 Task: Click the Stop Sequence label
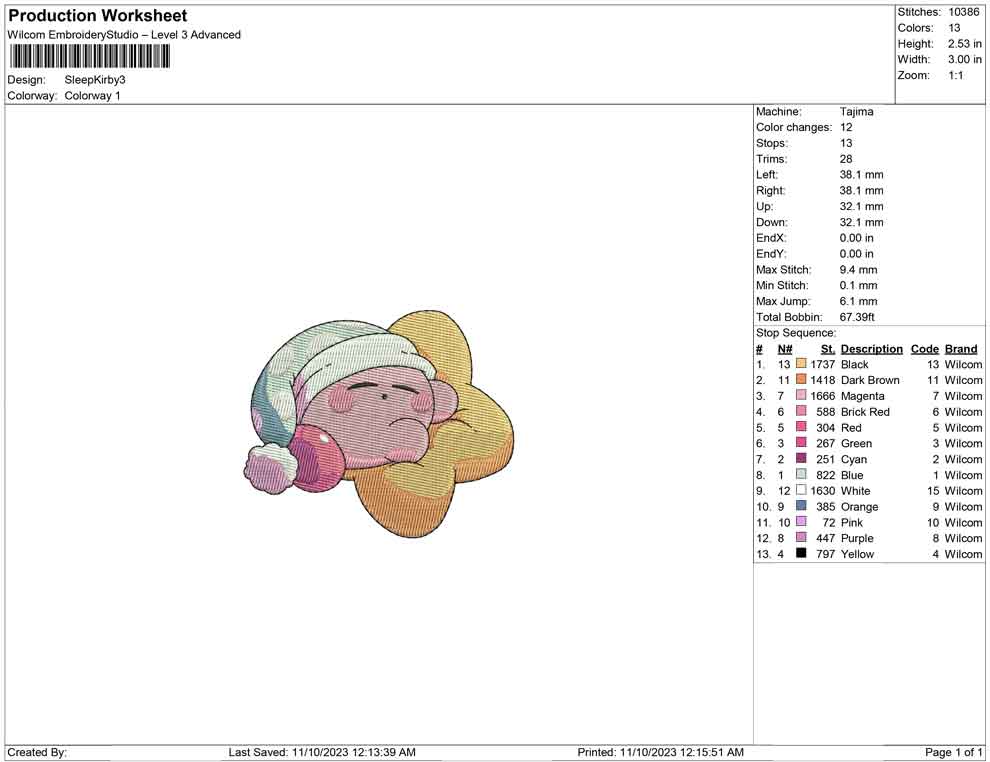(796, 333)
